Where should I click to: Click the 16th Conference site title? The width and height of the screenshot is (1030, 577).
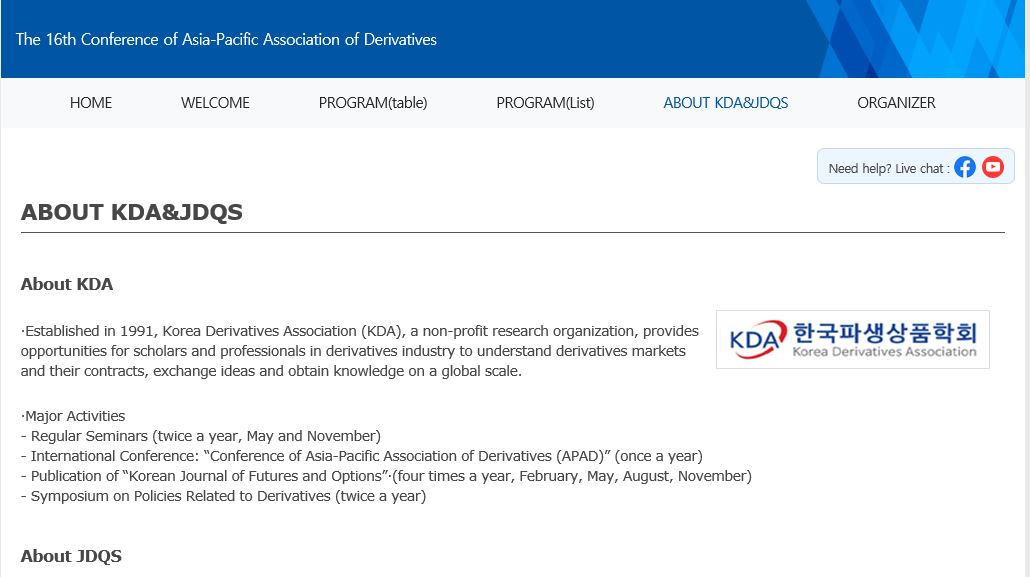click(226, 39)
